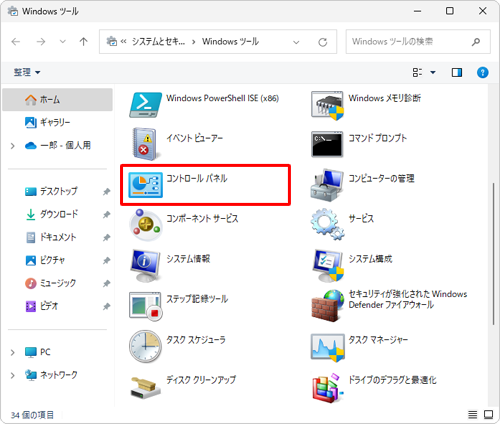Viewport: 500px width, 424px height.
Task: Open the address bar history dropdown
Action: point(296,42)
